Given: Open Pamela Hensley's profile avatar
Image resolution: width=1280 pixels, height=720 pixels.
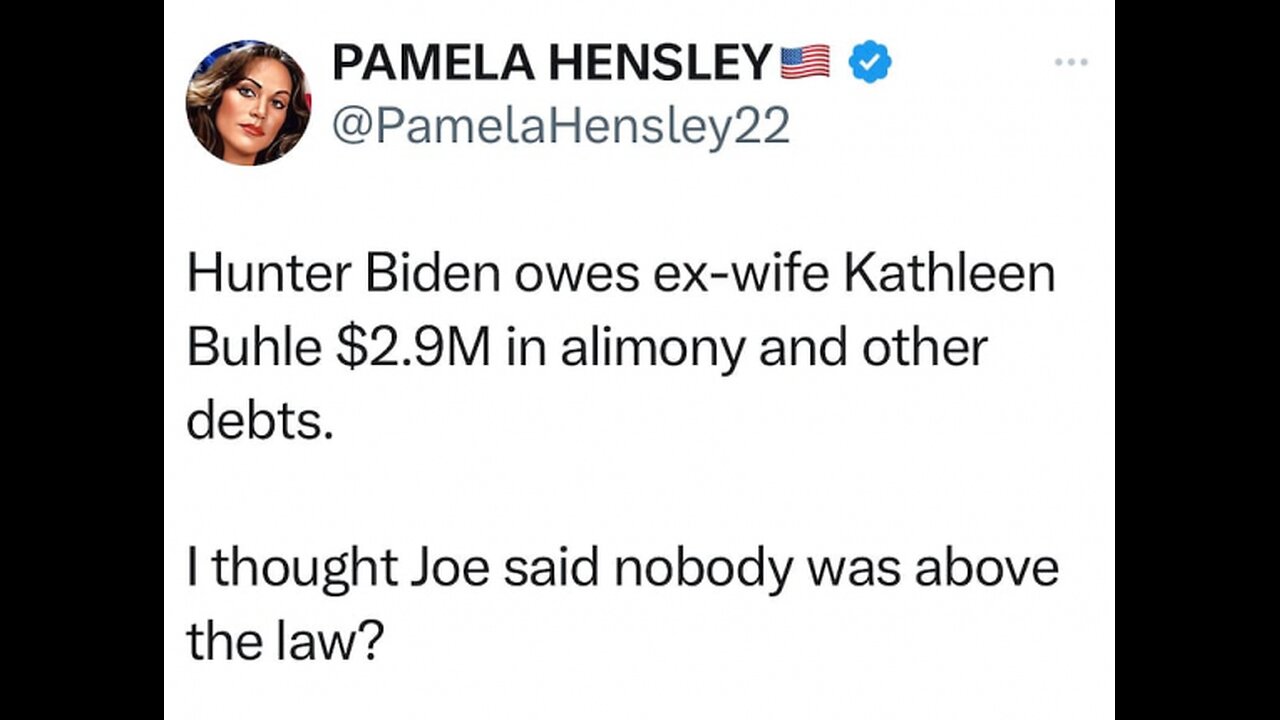Looking at the screenshot, I should click(249, 104).
